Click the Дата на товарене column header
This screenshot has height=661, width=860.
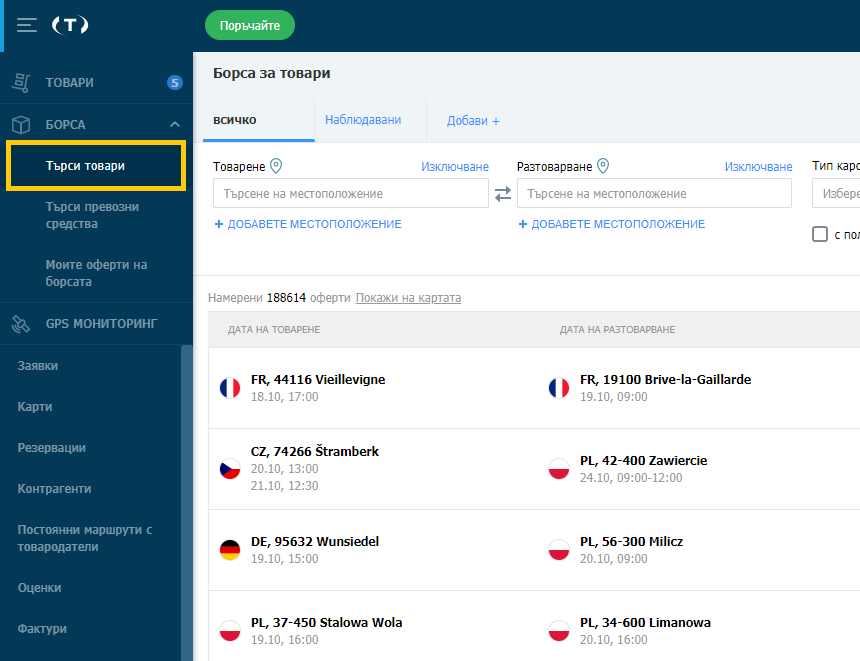(x=274, y=330)
